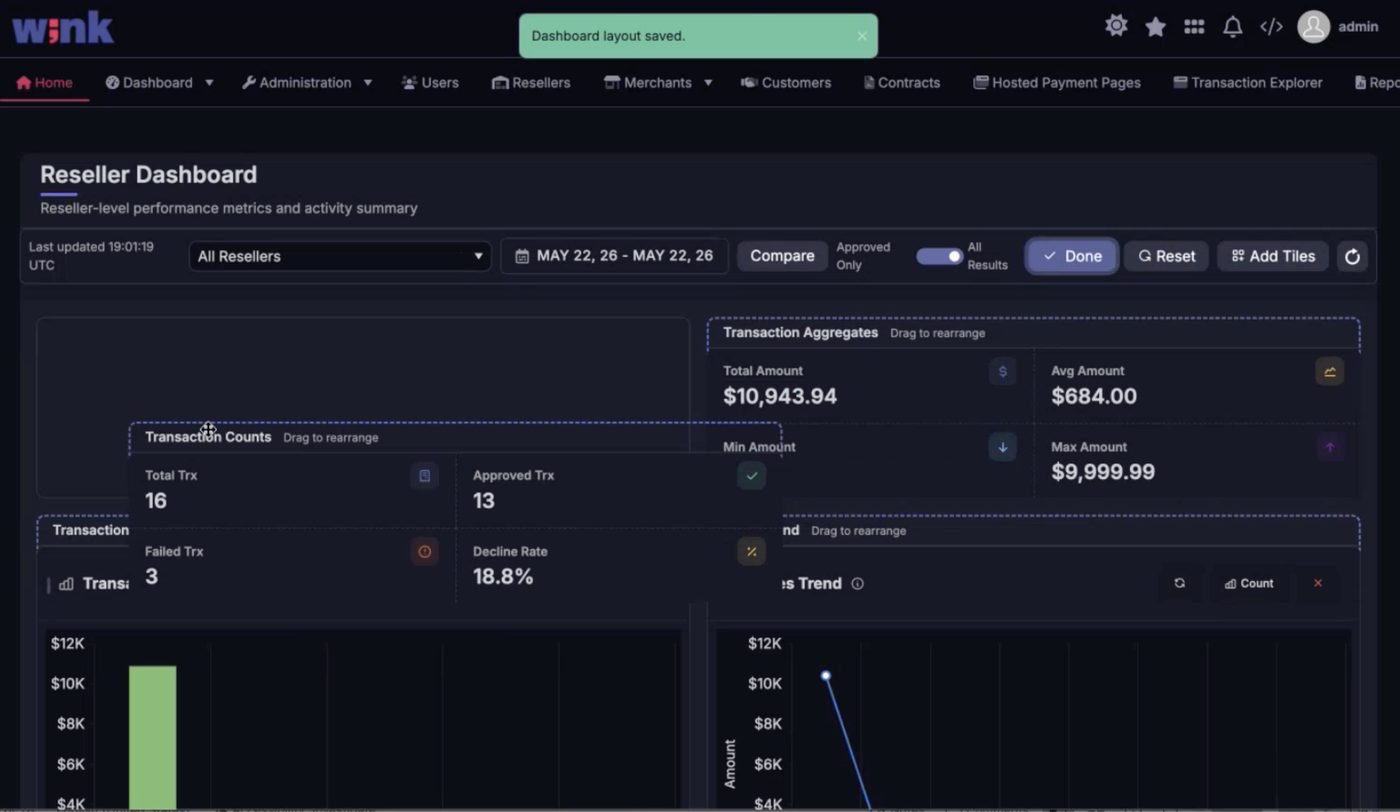Refresh the Trend chart tile
This screenshot has height=812, width=1400.
tap(1180, 583)
